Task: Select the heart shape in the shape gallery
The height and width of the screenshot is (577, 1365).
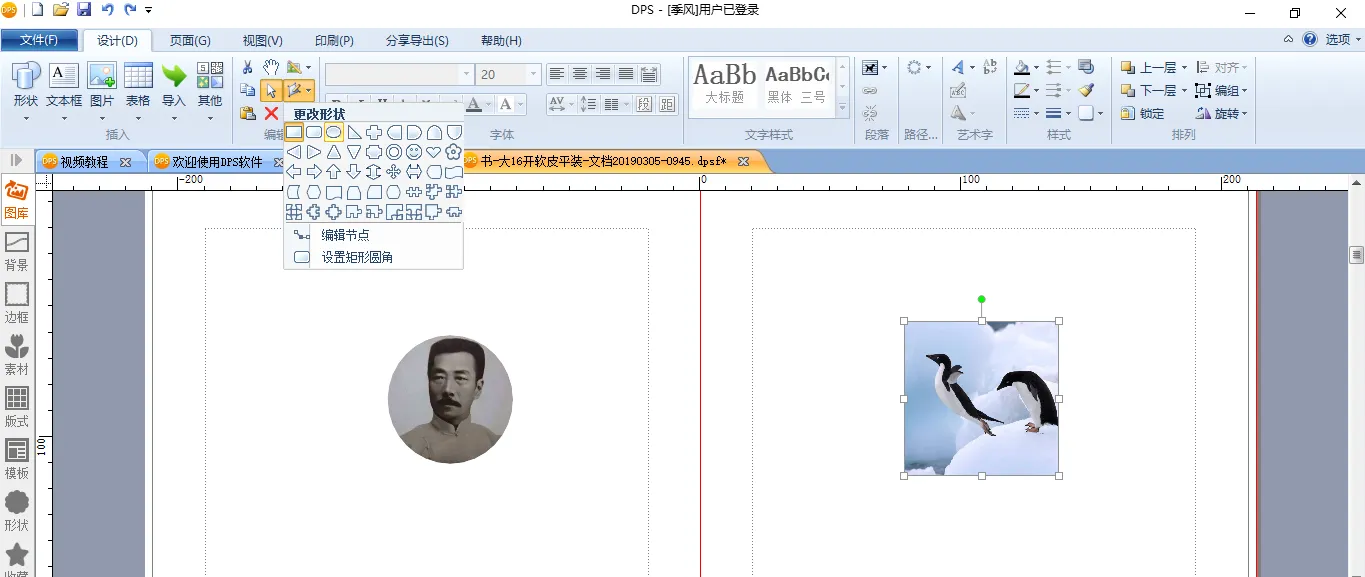Action: pyautogui.click(x=434, y=152)
